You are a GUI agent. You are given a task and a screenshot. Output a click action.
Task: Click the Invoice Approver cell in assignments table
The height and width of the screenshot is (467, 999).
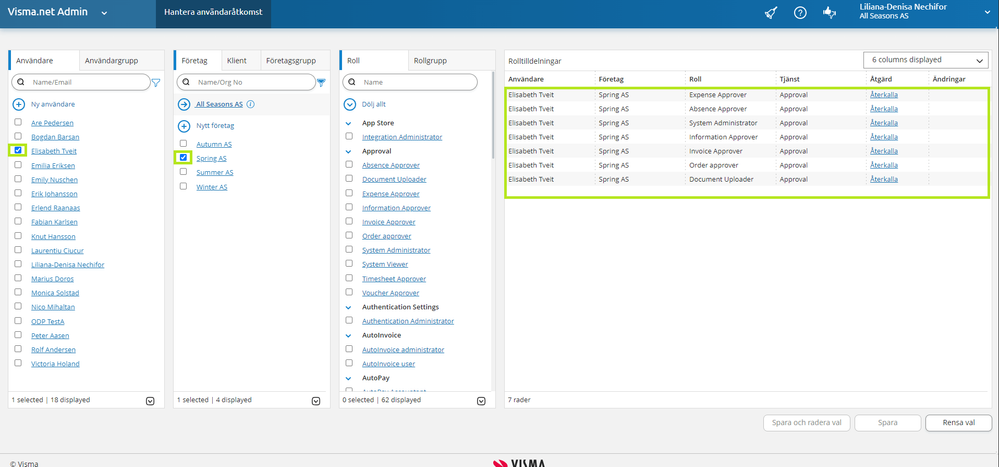pos(716,151)
